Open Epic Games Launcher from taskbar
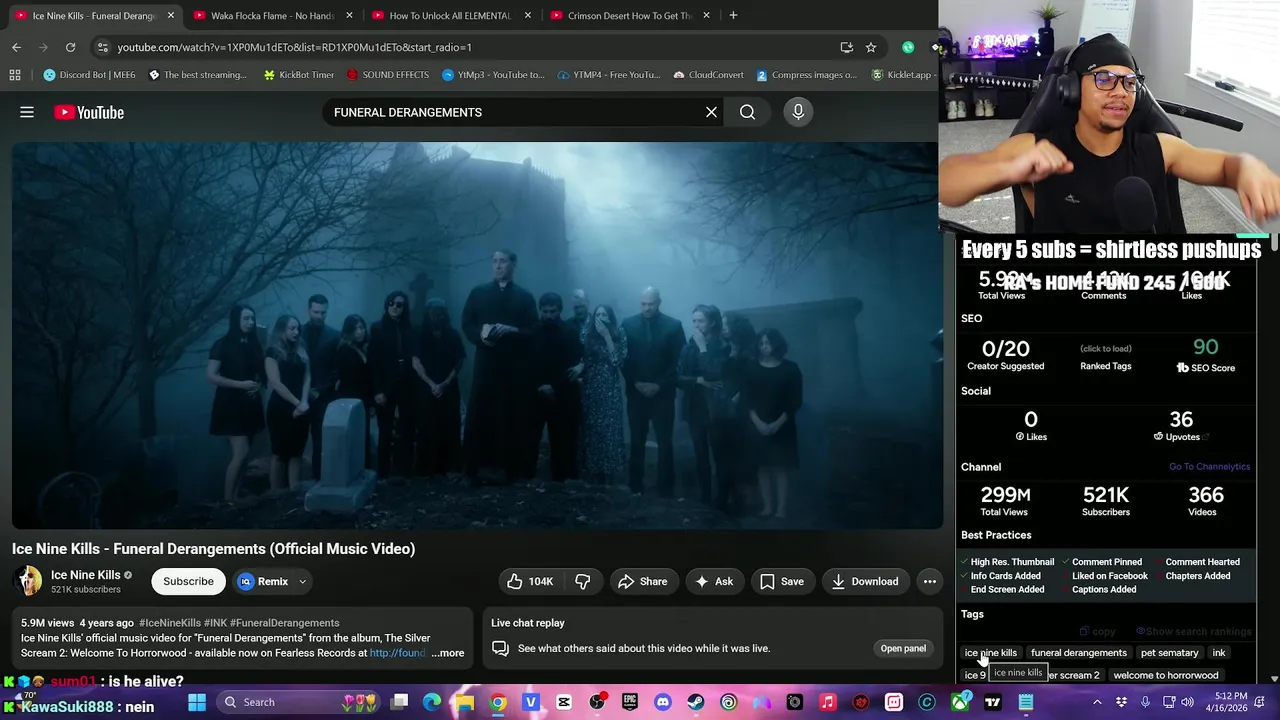Image resolution: width=1280 pixels, height=720 pixels. tap(630, 702)
